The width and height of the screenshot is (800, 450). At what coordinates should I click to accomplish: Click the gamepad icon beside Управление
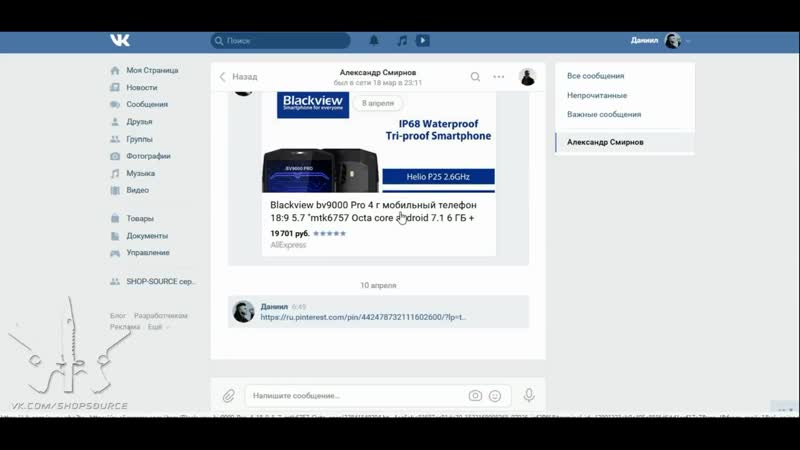click(115, 253)
